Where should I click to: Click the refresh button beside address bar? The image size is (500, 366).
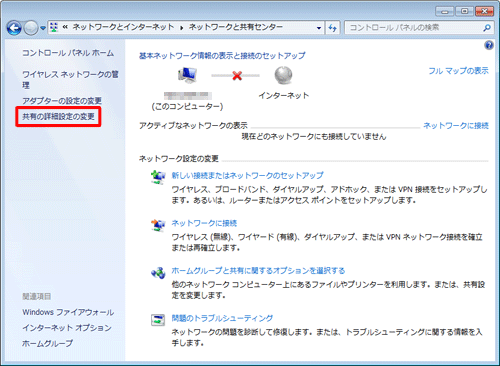[332, 28]
